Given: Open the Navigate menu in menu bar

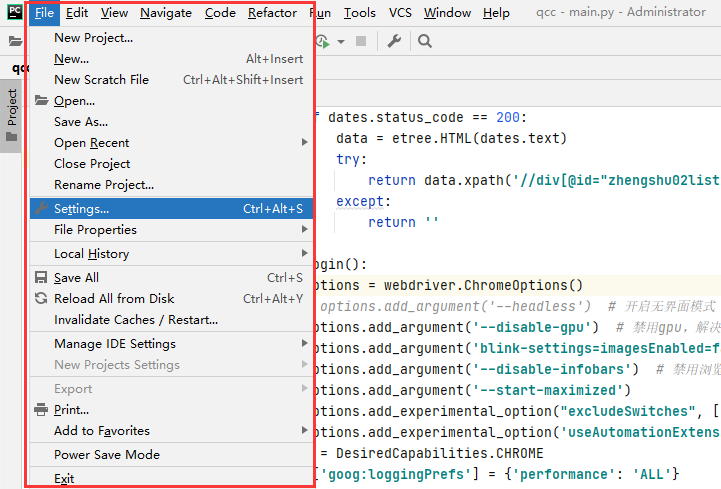Looking at the screenshot, I should pos(166,13).
